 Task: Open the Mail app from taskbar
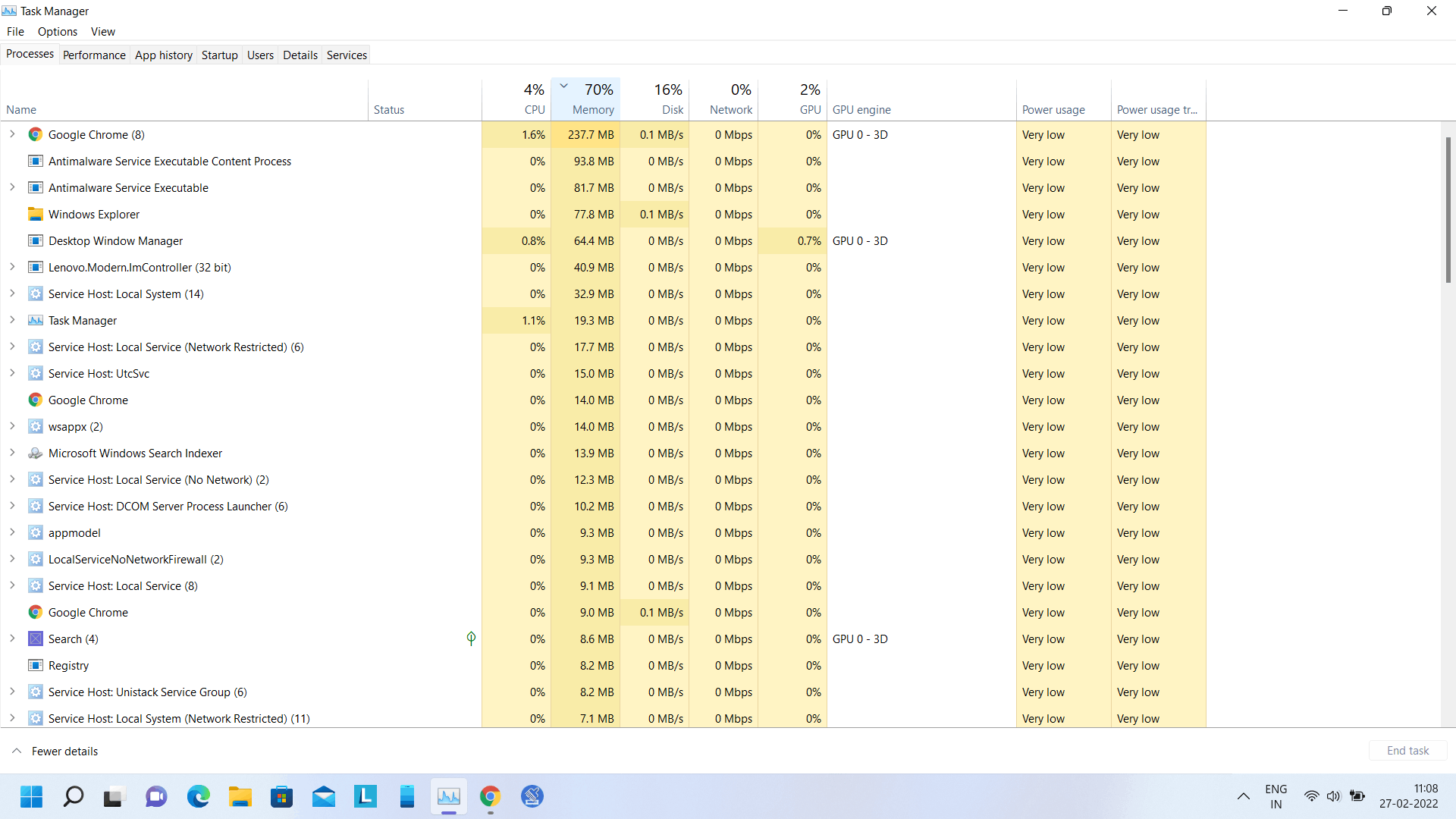point(324,796)
